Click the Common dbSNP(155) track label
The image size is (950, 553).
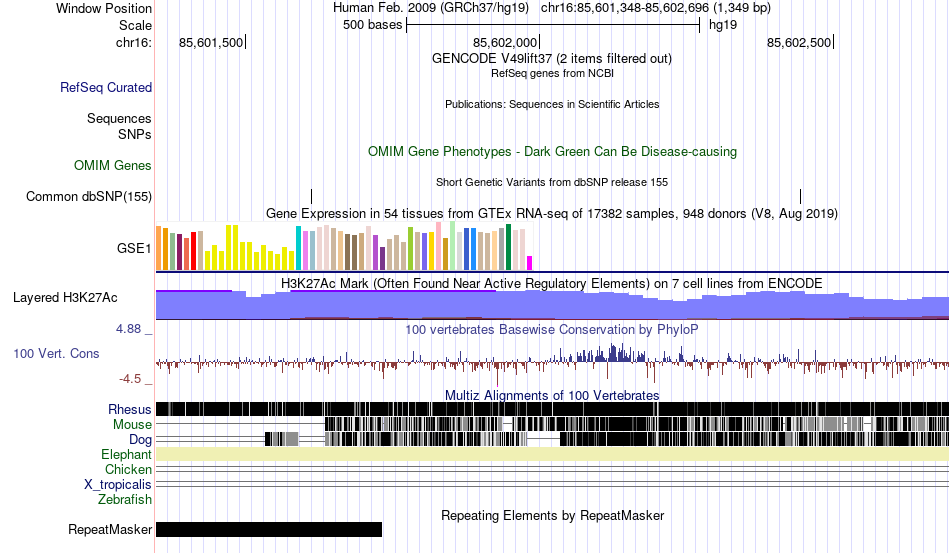[89, 196]
